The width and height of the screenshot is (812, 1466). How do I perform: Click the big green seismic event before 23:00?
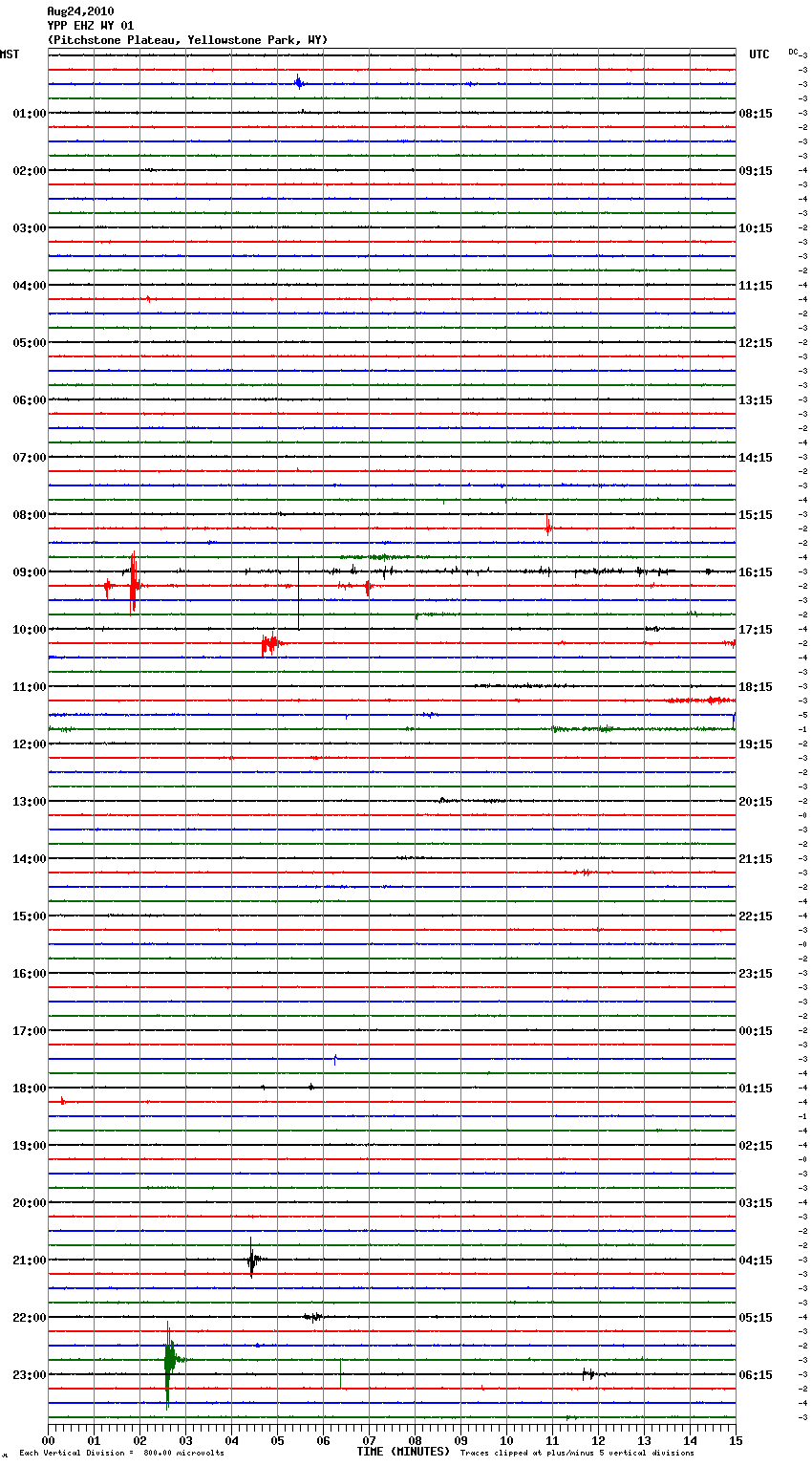[x=169, y=1365]
